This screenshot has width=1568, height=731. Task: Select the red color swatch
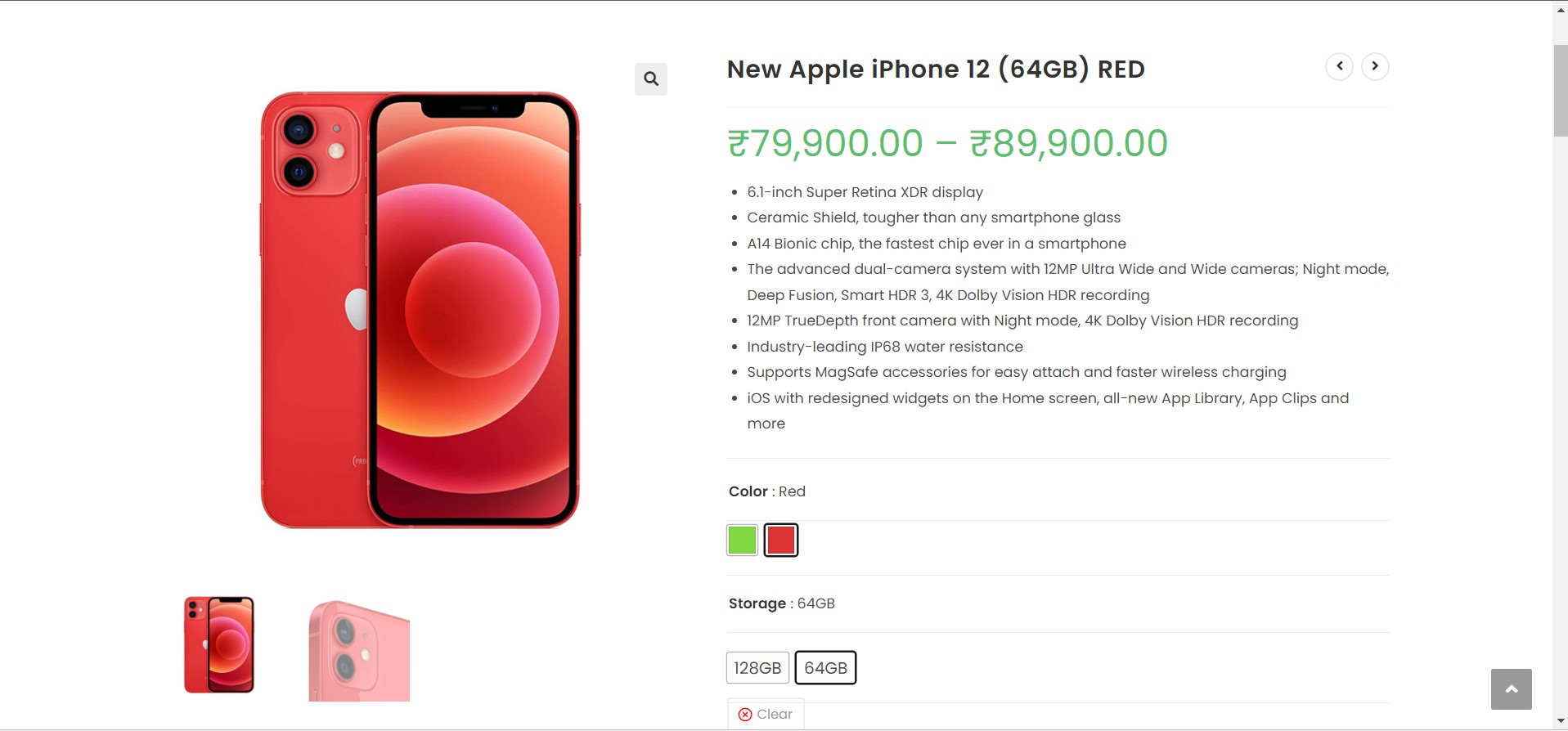[781, 540]
